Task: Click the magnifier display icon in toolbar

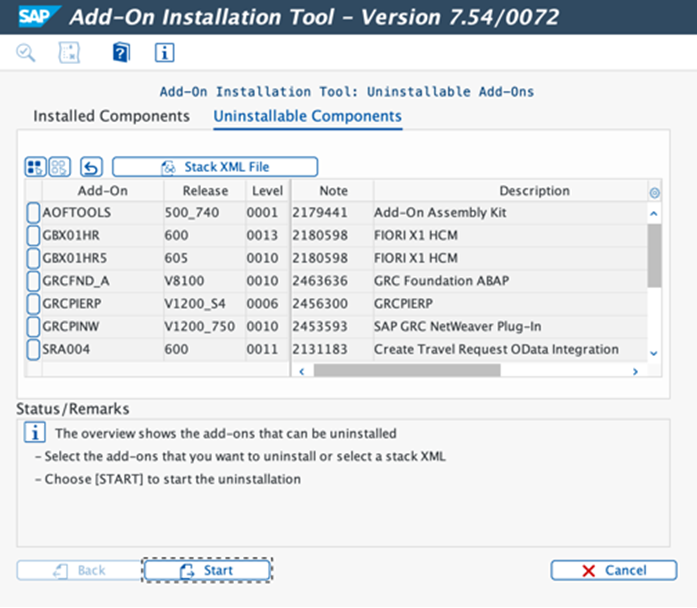Action: click(25, 53)
